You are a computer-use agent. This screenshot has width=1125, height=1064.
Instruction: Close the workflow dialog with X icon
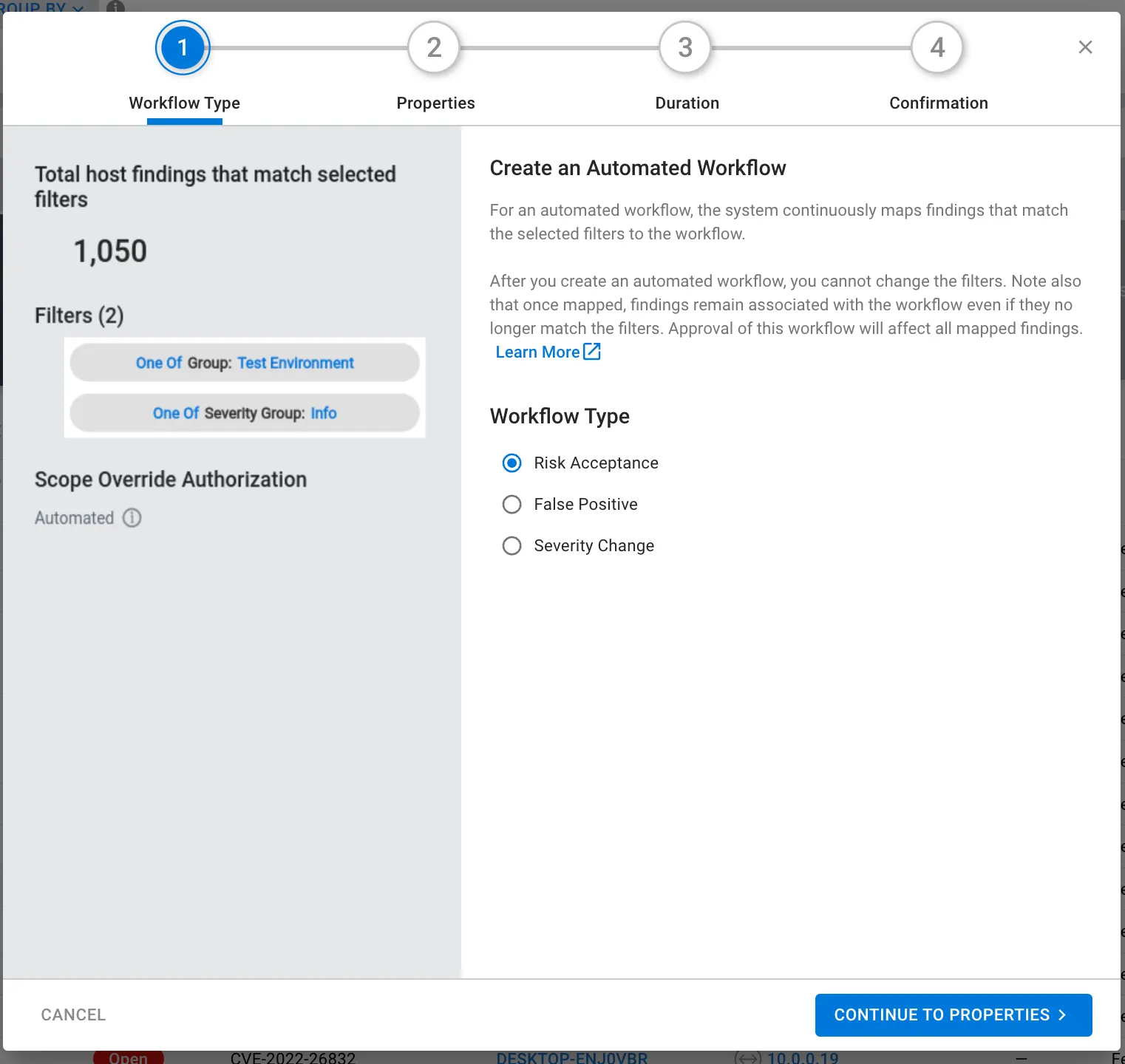[1085, 47]
